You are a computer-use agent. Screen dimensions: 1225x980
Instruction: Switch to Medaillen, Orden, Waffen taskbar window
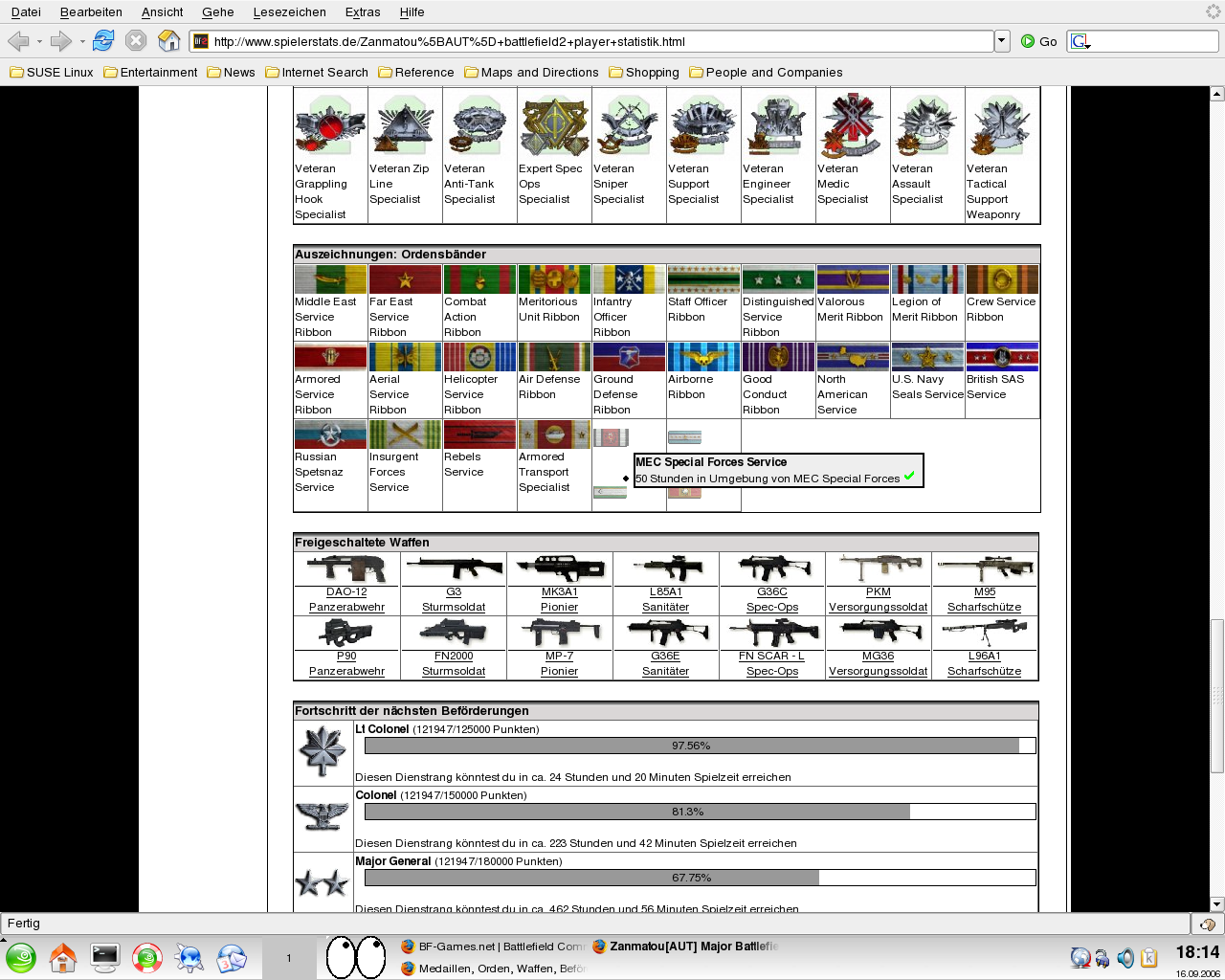[x=493, y=969]
